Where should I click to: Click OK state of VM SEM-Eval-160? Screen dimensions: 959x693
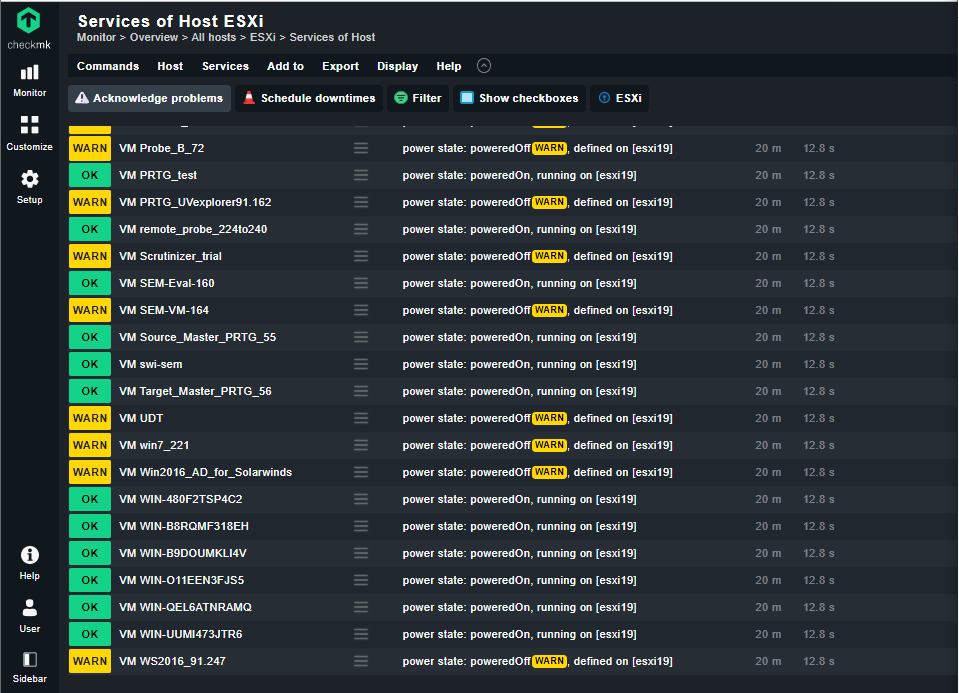pyautogui.click(x=90, y=283)
